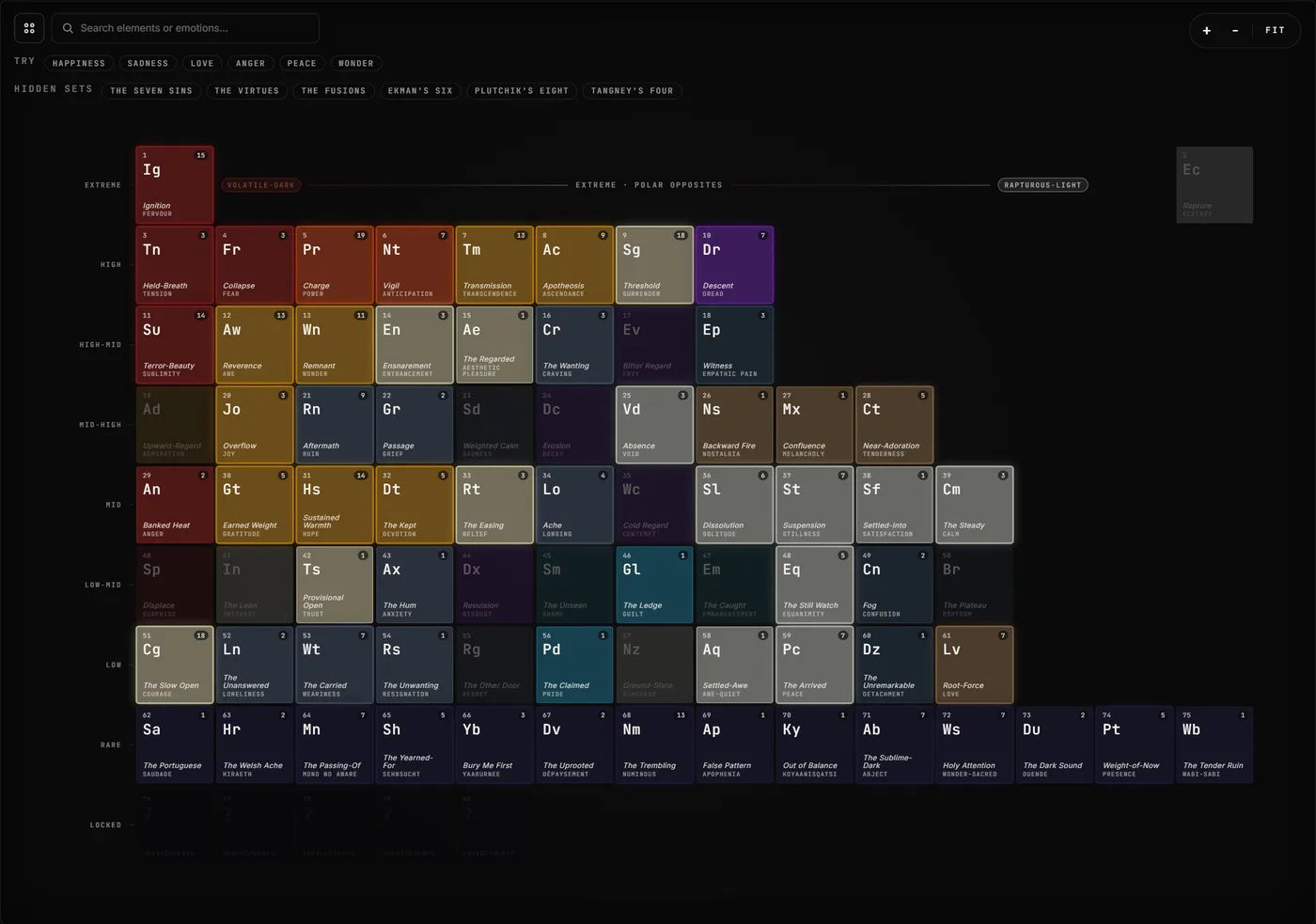The image size is (1316, 924).
Task: Choose the PEACE suggestion chip
Action: coord(302,63)
